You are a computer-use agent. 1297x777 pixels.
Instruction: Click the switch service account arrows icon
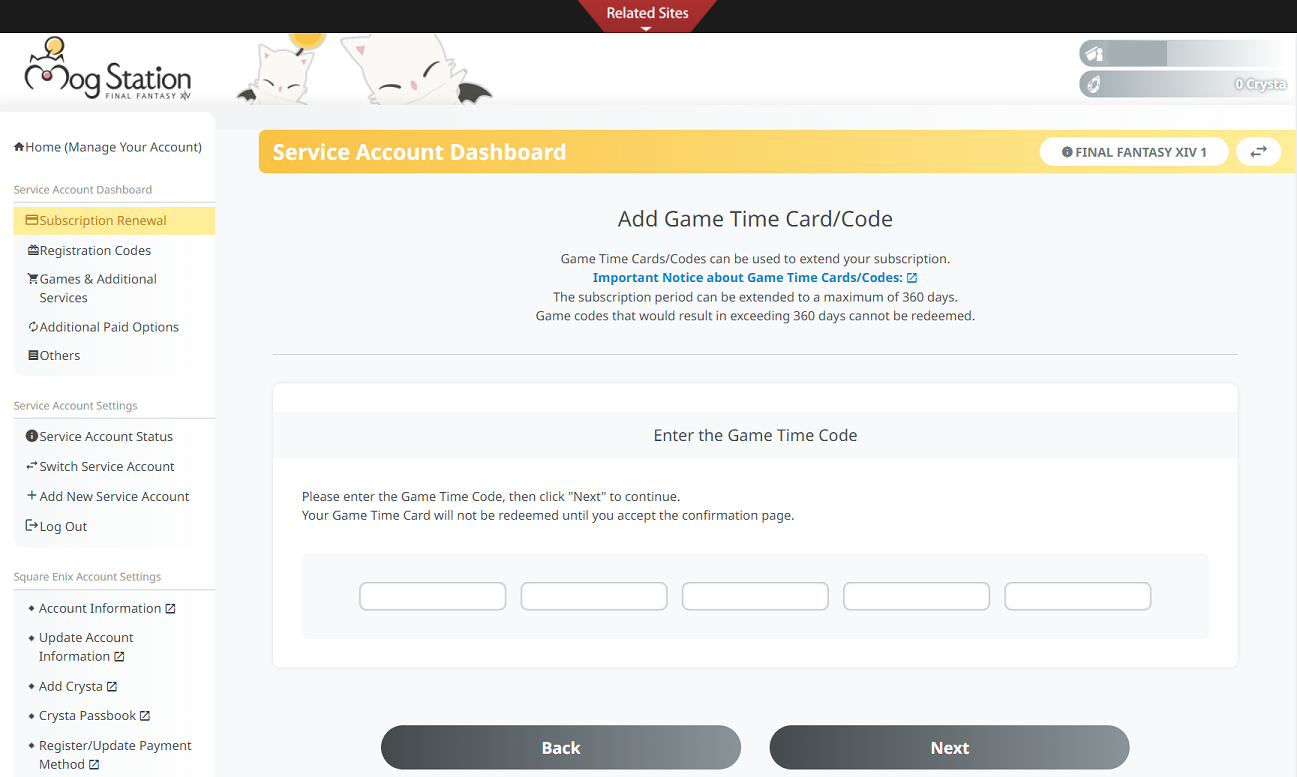point(1258,152)
